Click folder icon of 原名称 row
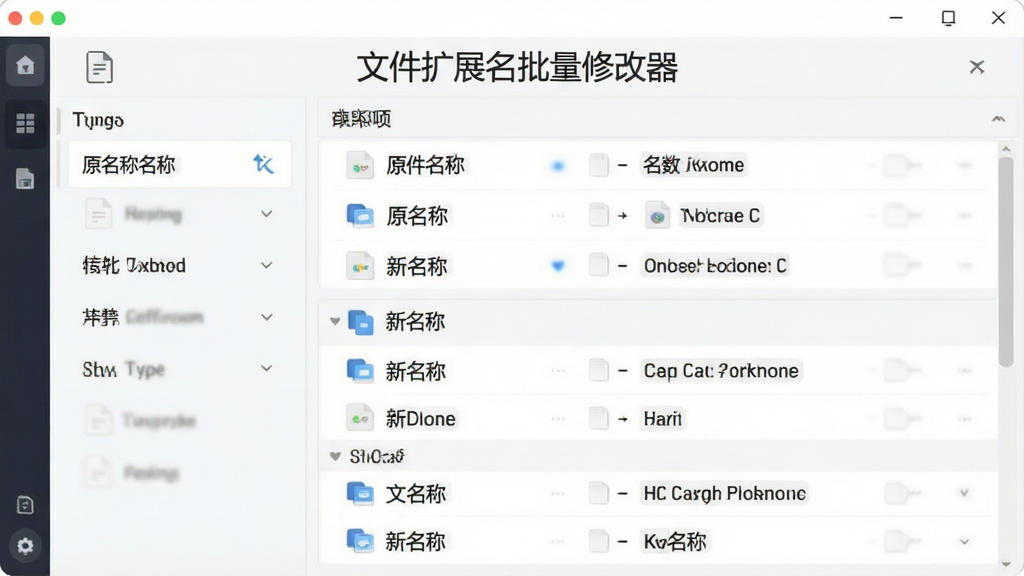Image resolution: width=1024 pixels, height=576 pixels. tap(360, 216)
